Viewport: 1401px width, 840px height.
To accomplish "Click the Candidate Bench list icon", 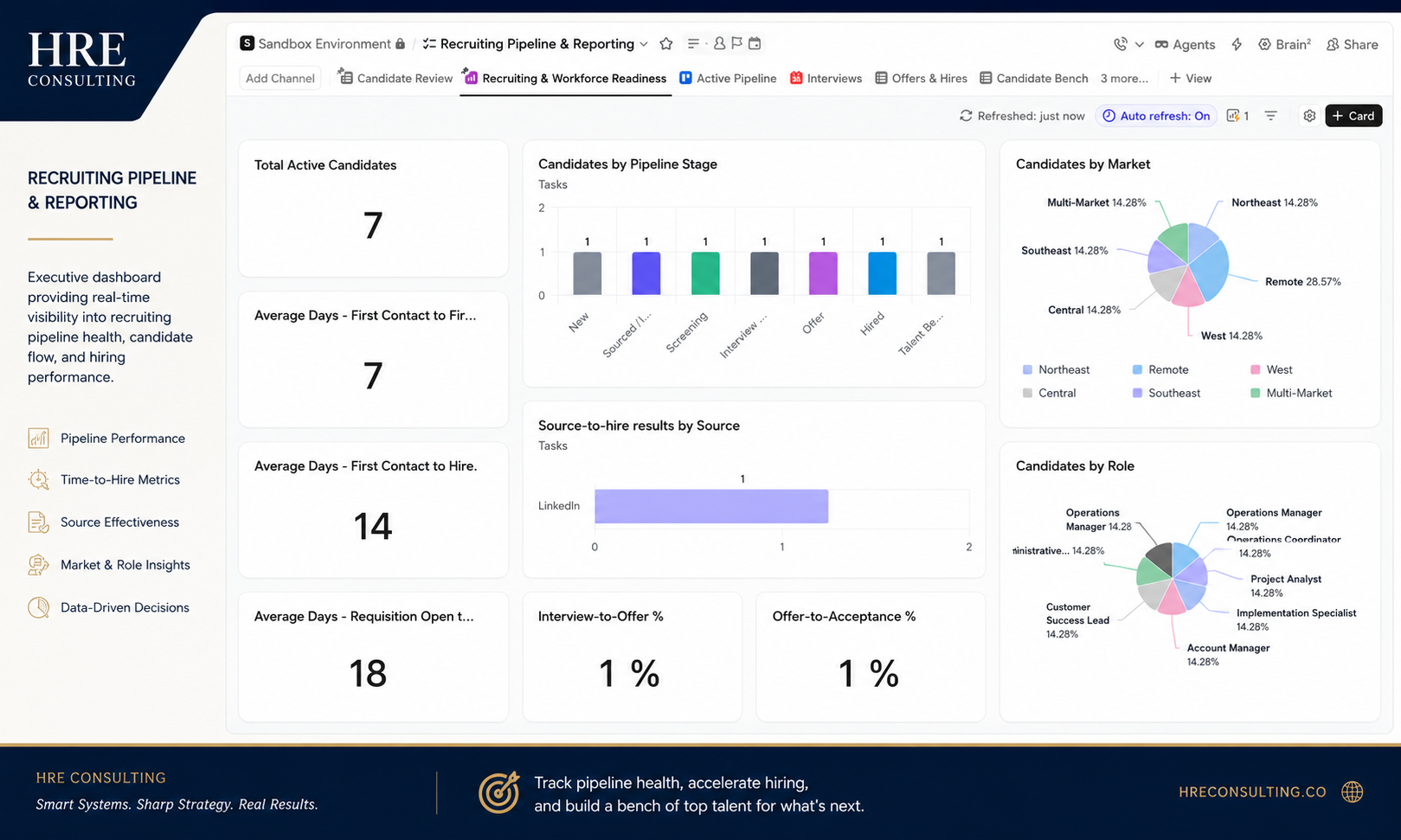I will click(986, 78).
